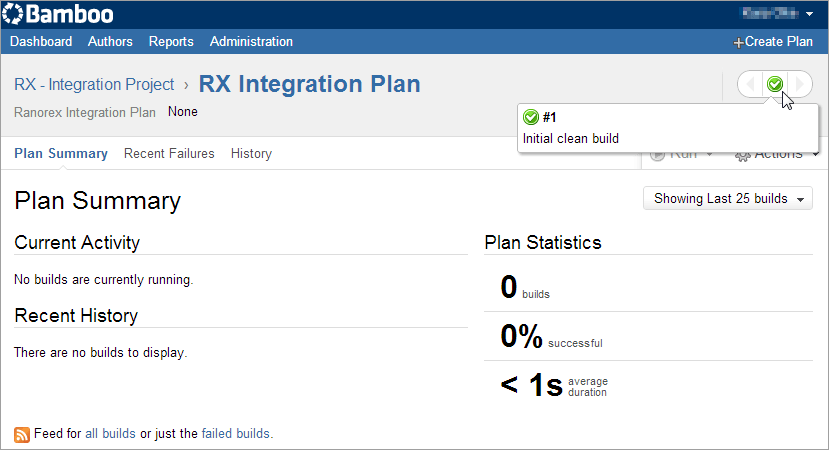
Task: Expand the Run dropdown
Action: pos(682,154)
